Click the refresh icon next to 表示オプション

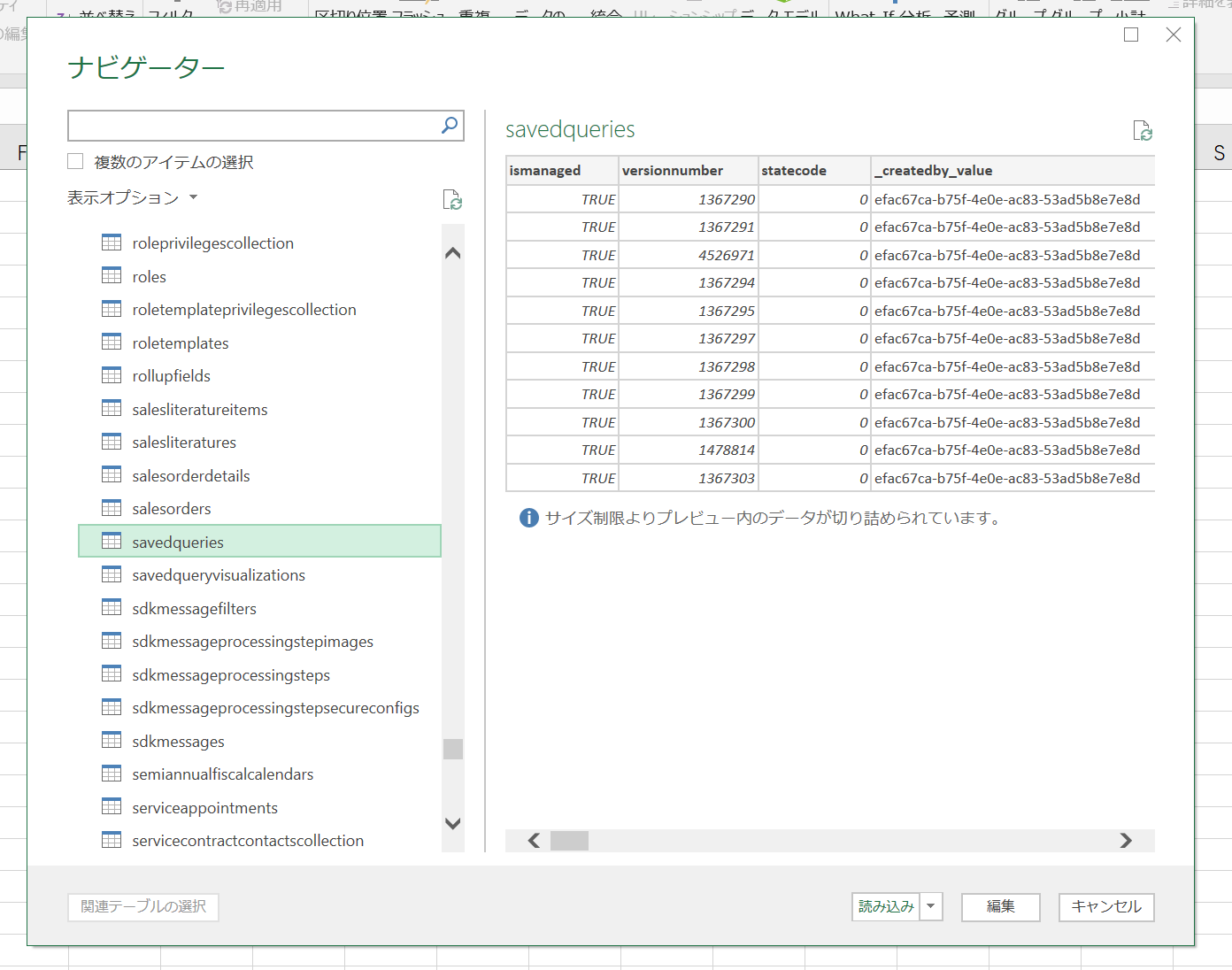(452, 201)
